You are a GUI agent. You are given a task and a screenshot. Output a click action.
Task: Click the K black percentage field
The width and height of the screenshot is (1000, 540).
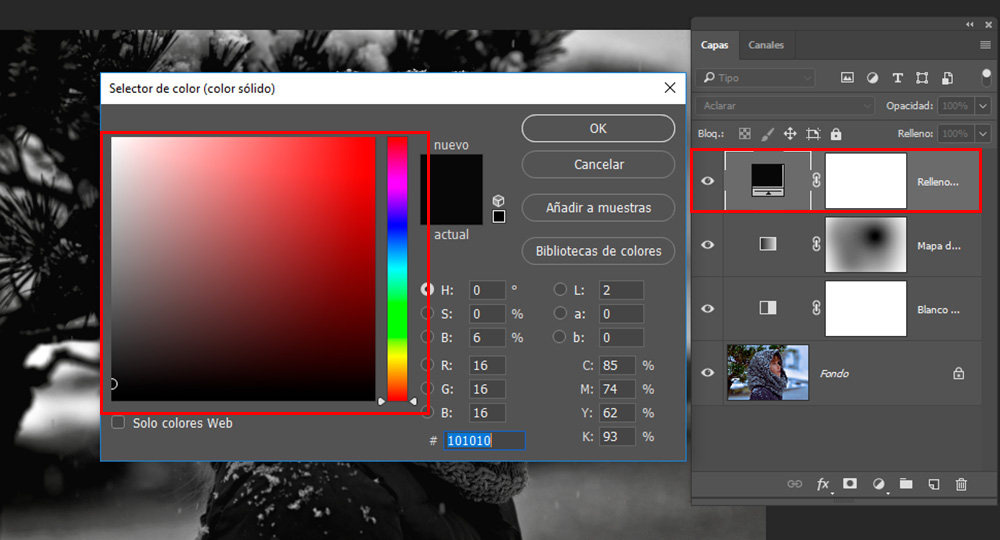click(617, 437)
